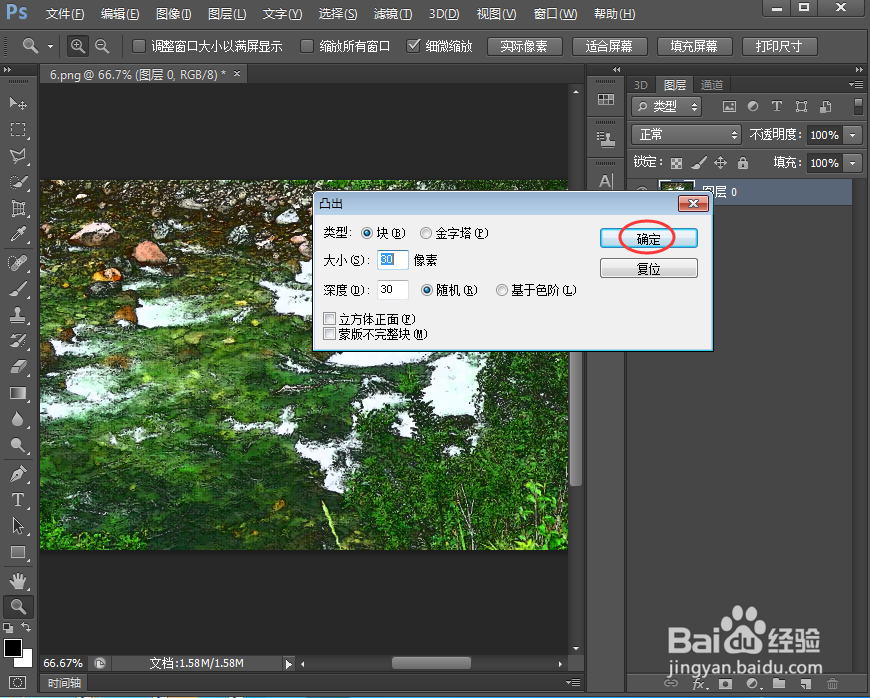The width and height of the screenshot is (870, 698).
Task: Select the Move tool in the toolbar
Action: (x=18, y=101)
